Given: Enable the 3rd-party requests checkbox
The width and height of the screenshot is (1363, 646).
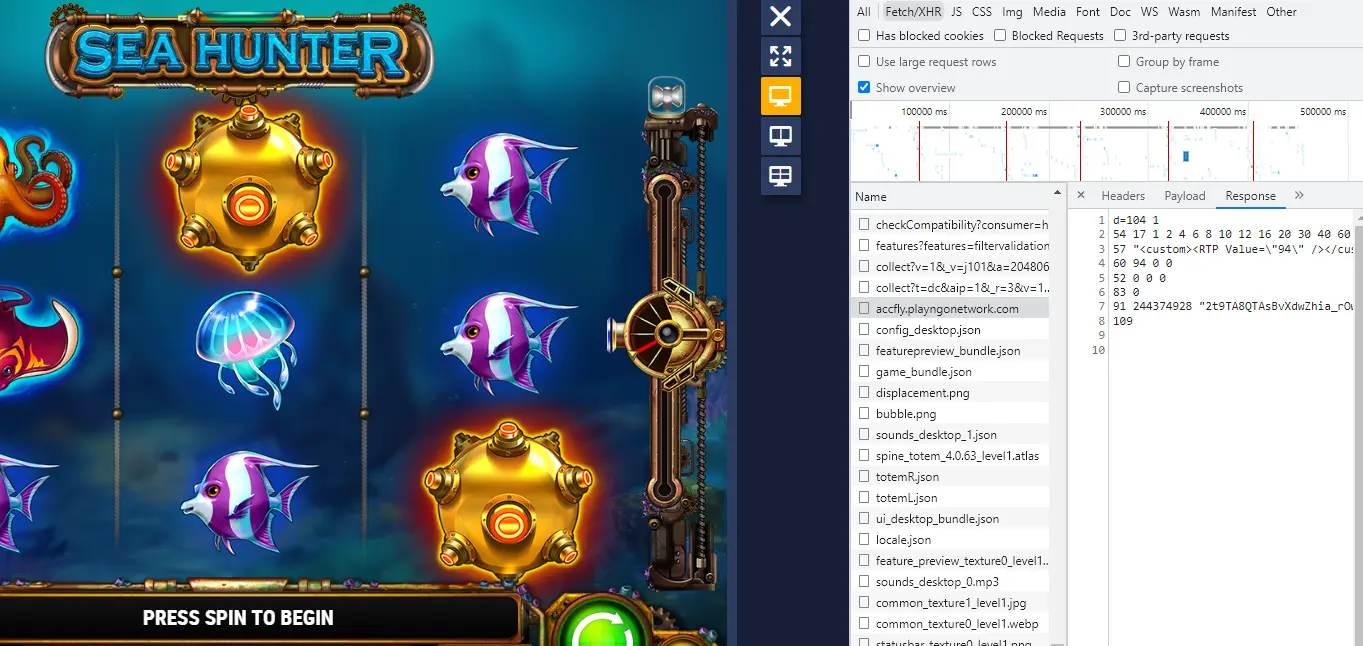Looking at the screenshot, I should pos(1120,36).
